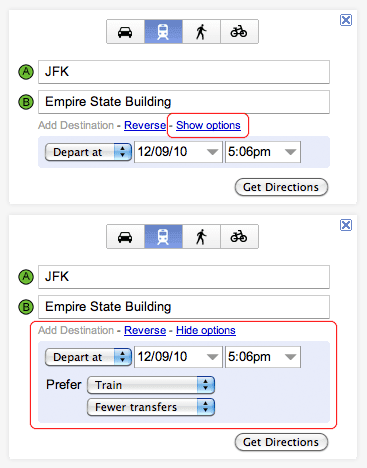Click marker B in top panel
The width and height of the screenshot is (367, 468).
click(26, 102)
